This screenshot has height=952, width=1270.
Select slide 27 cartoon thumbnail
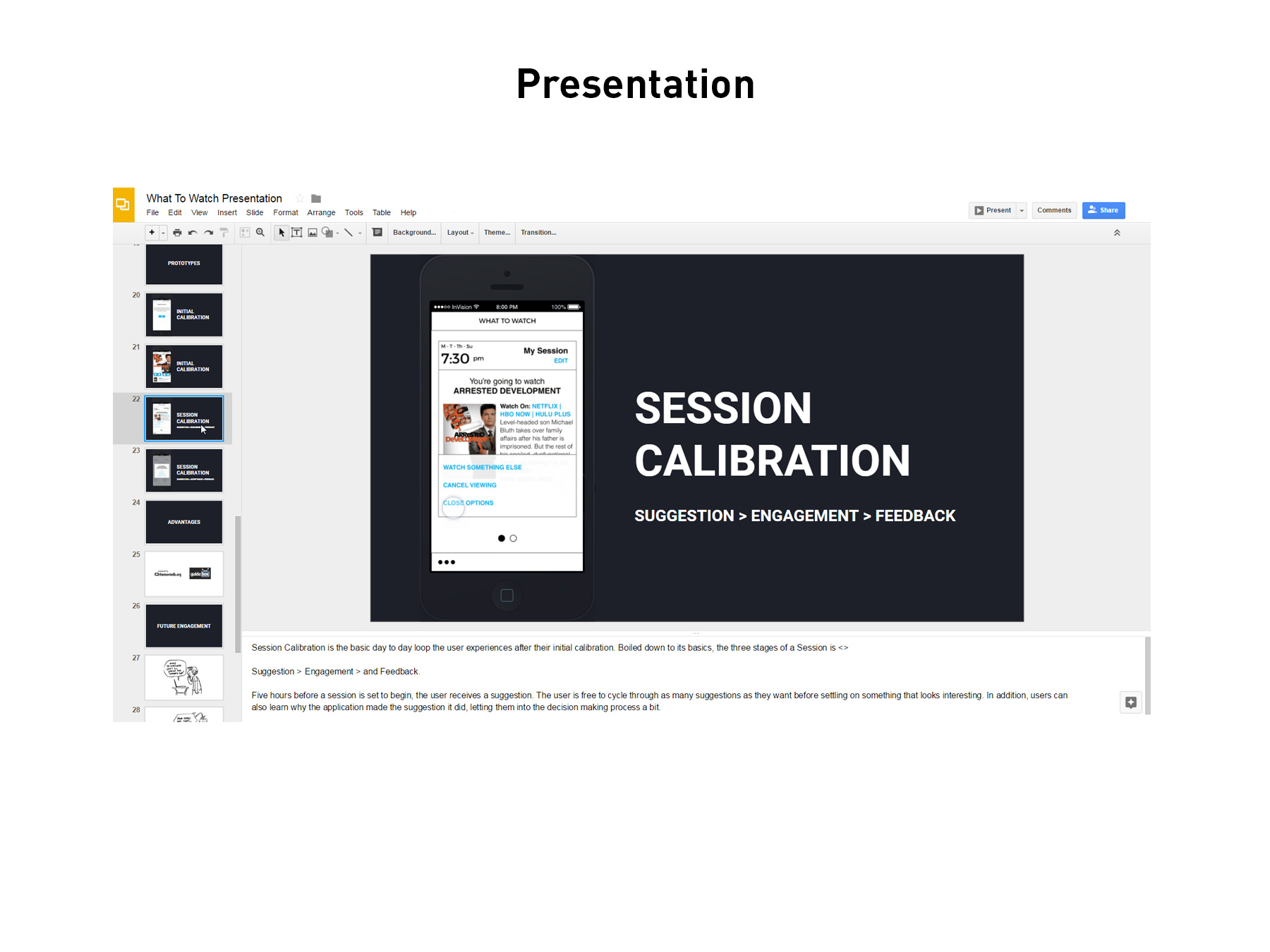(184, 678)
